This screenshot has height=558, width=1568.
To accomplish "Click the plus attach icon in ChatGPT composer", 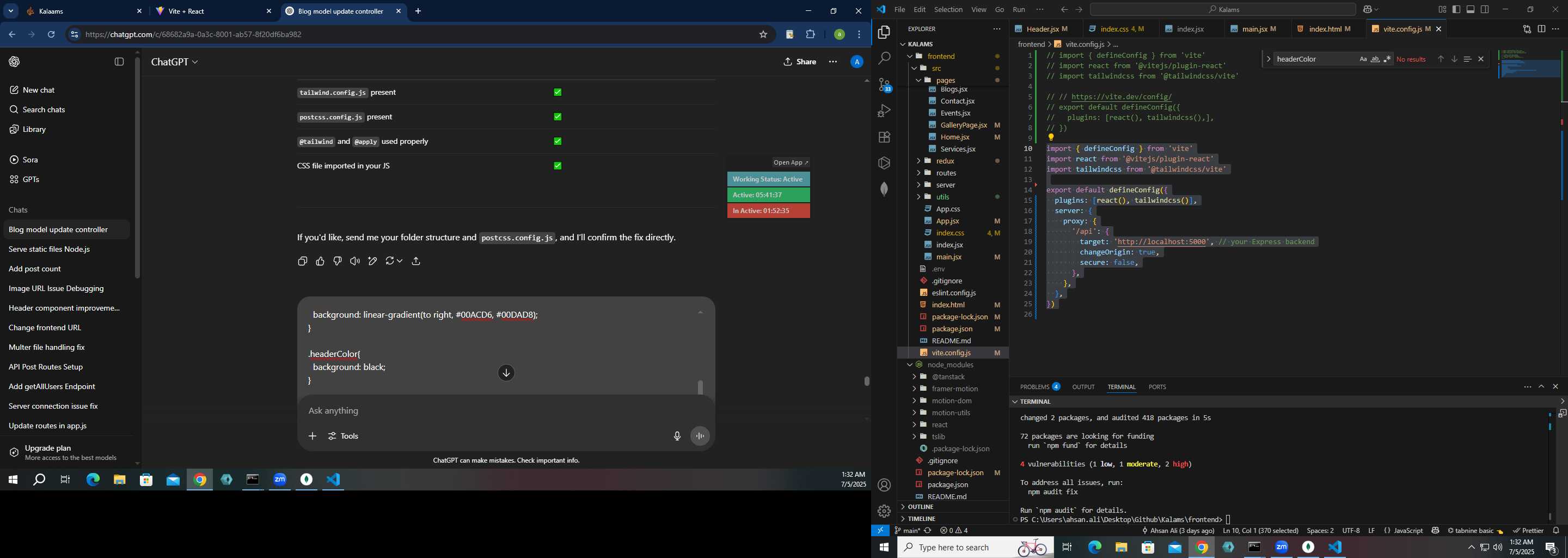I will tap(313, 436).
